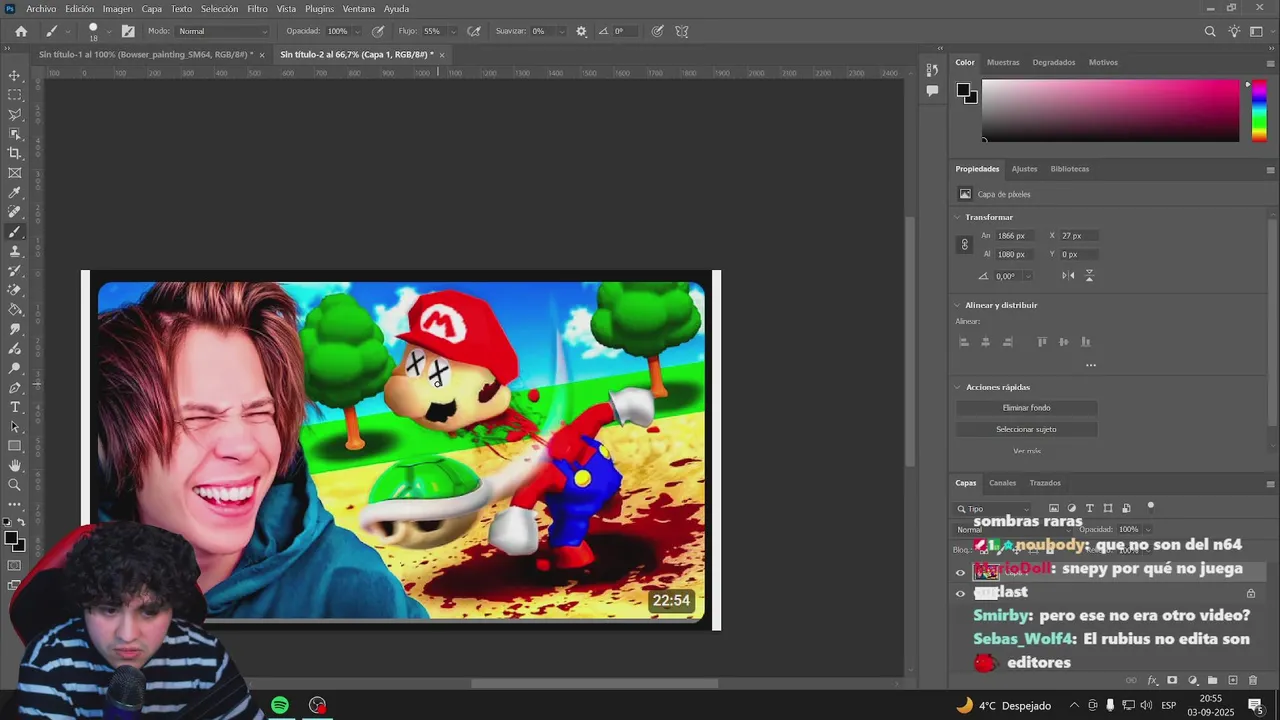This screenshot has height=720, width=1280.
Task: Open brush settings panel icon
Action: [x=128, y=31]
